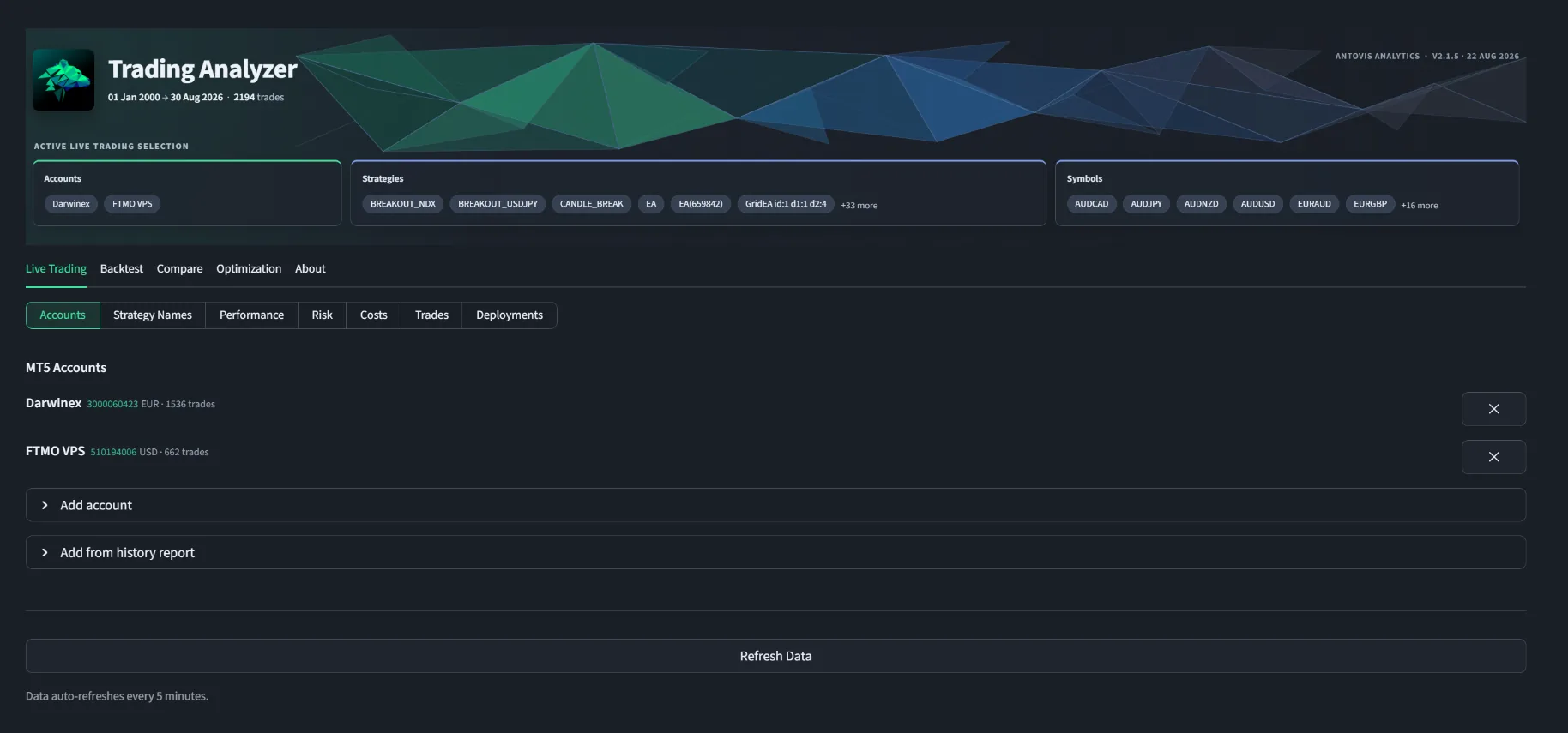The width and height of the screenshot is (1568, 733).
Task: Click the AUDJPY symbol chip
Action: [1147, 204]
